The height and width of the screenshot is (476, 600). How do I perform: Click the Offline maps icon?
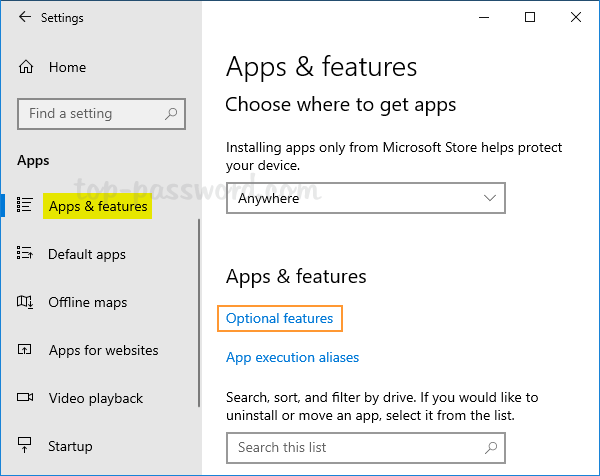pos(26,302)
